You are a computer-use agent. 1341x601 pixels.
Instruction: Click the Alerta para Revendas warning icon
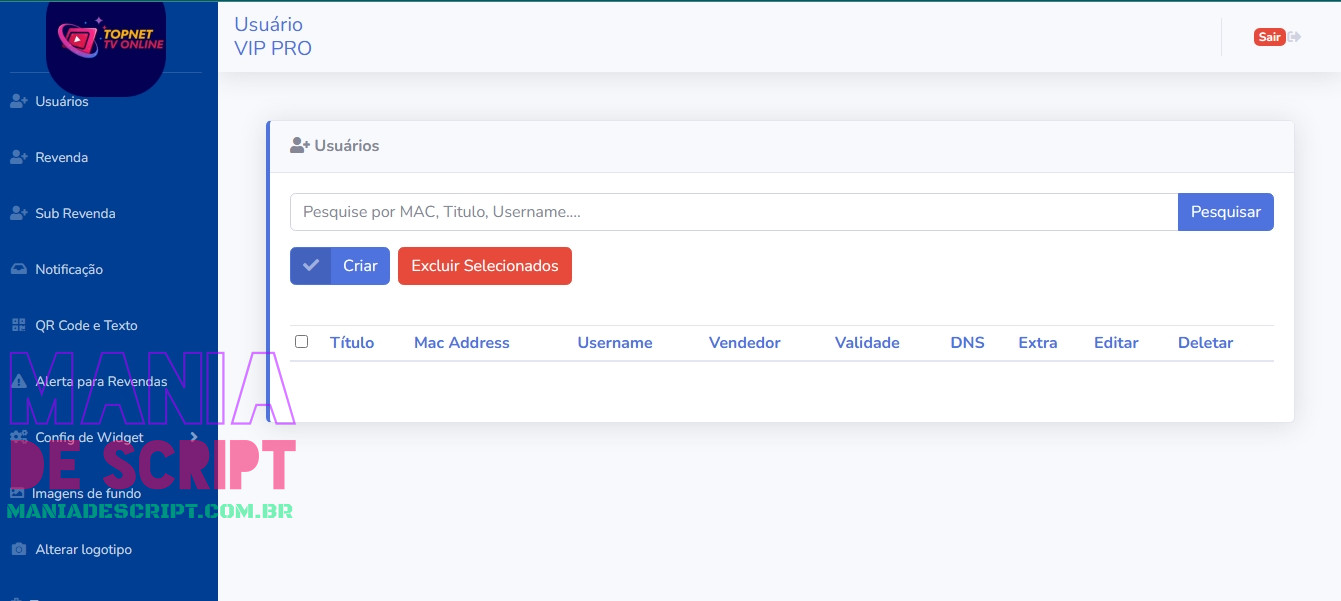18,381
